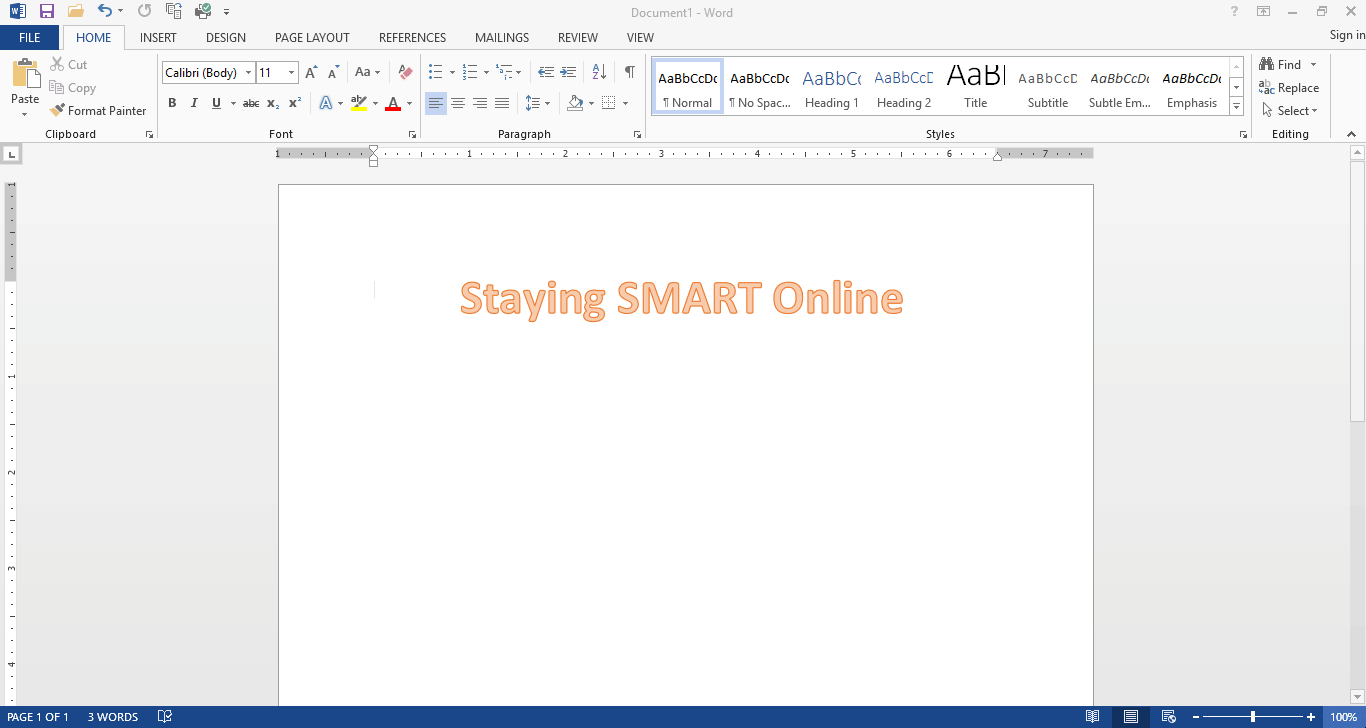
Task: Set Align Left paragraph alignment
Action: point(436,103)
